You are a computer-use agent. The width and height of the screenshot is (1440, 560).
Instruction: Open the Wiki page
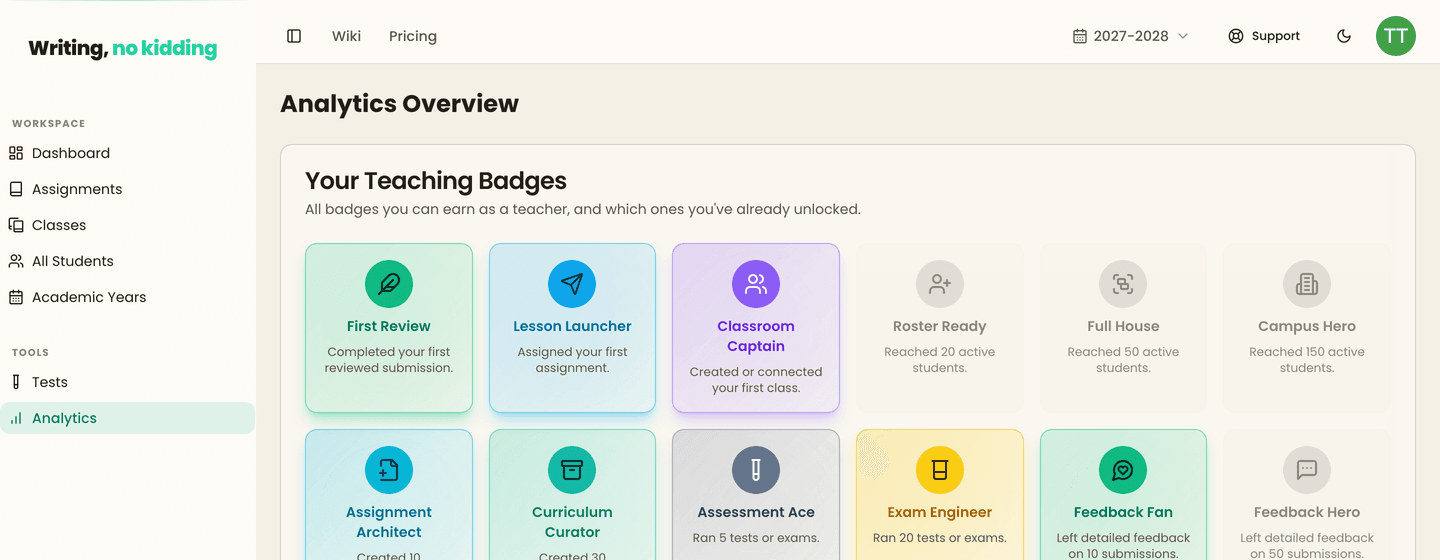[346, 36]
